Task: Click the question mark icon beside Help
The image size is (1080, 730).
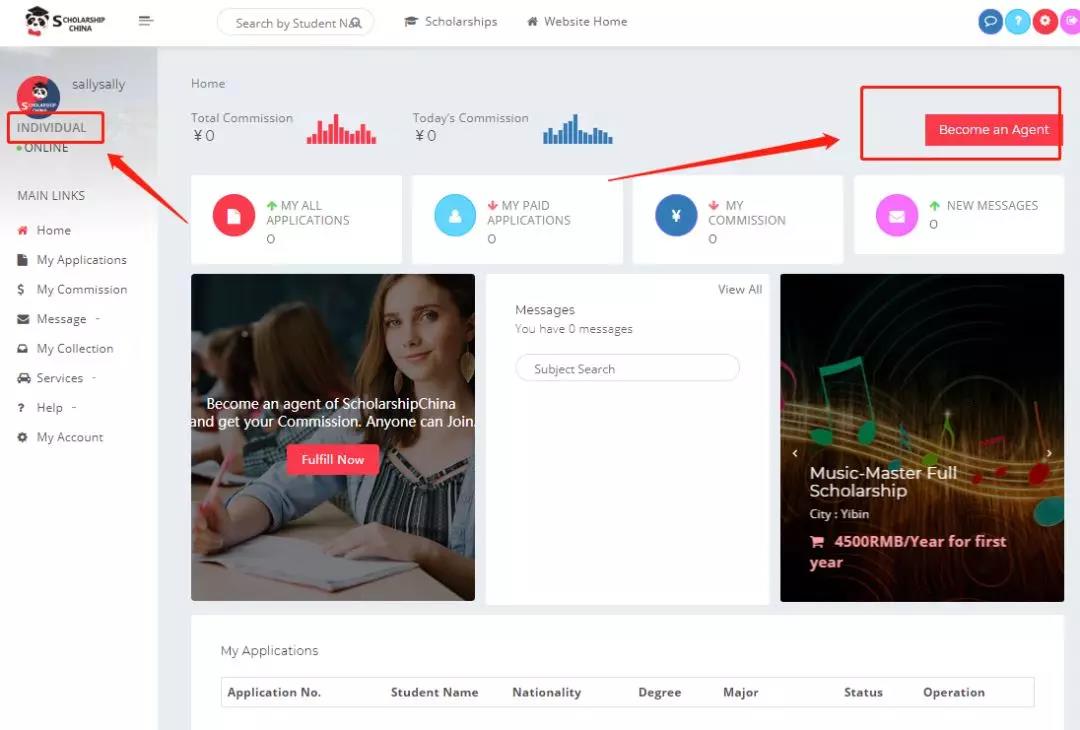Action: [x=21, y=408]
